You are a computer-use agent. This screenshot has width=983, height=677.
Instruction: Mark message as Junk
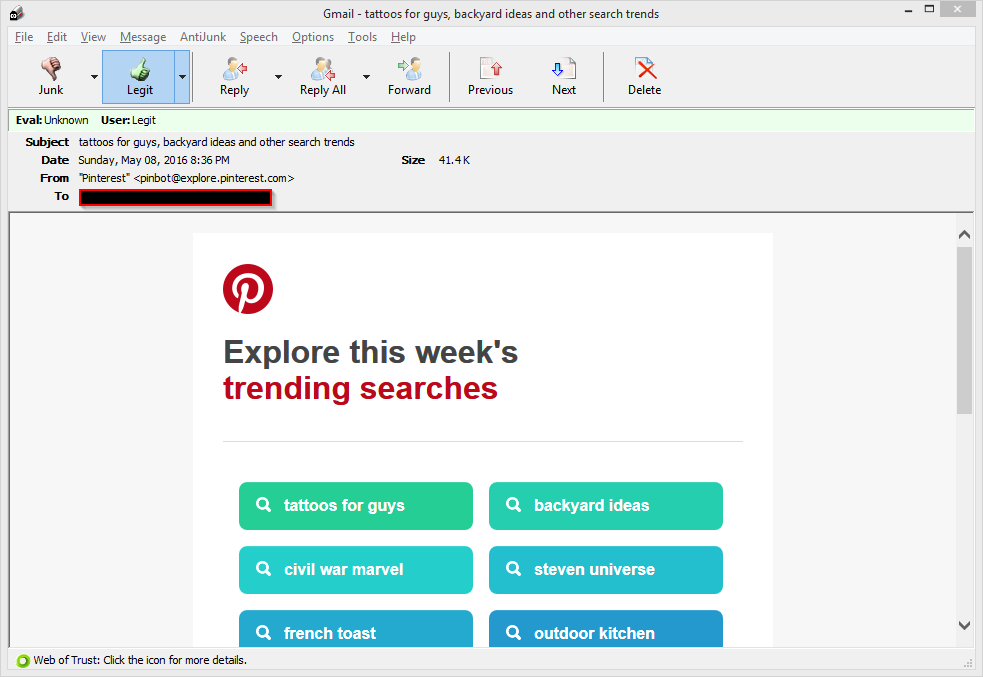click(51, 76)
